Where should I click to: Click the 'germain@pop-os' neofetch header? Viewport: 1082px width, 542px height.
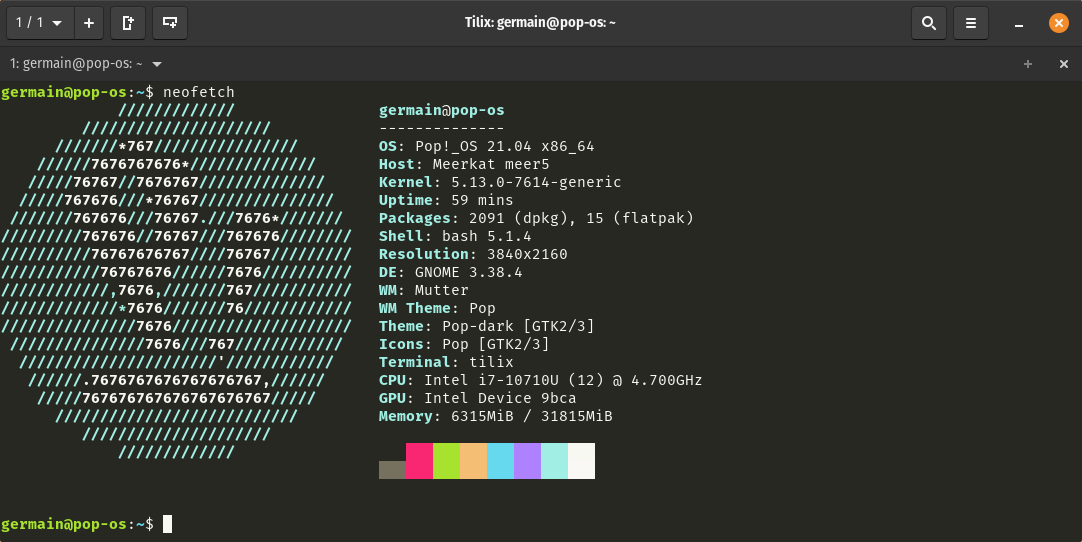[442, 110]
